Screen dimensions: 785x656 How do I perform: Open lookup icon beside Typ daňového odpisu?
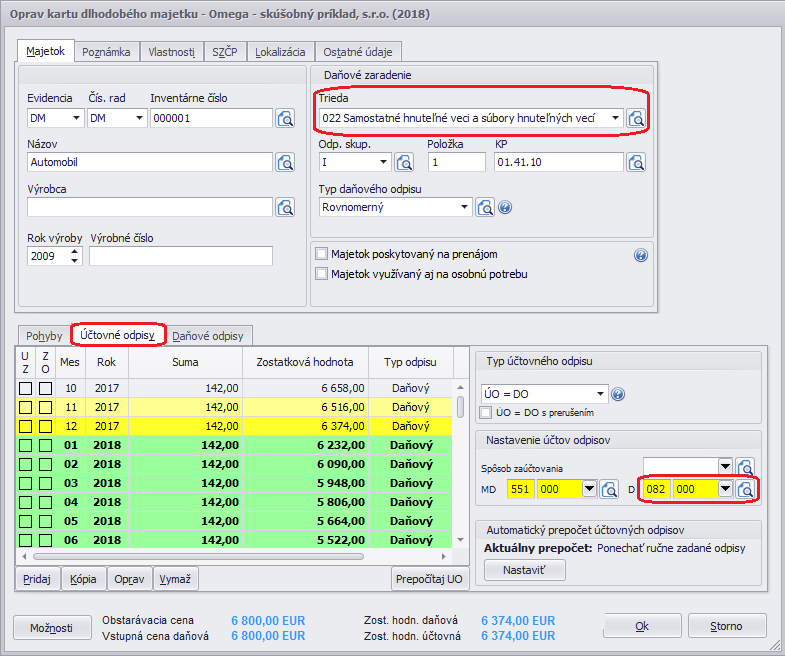(485, 207)
